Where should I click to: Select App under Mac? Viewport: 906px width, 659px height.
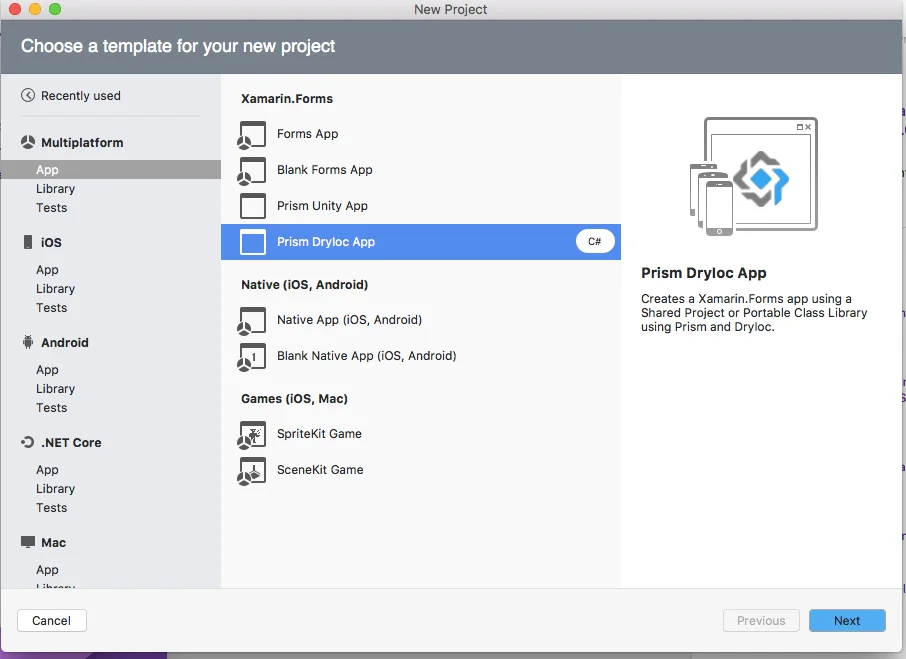(x=47, y=569)
